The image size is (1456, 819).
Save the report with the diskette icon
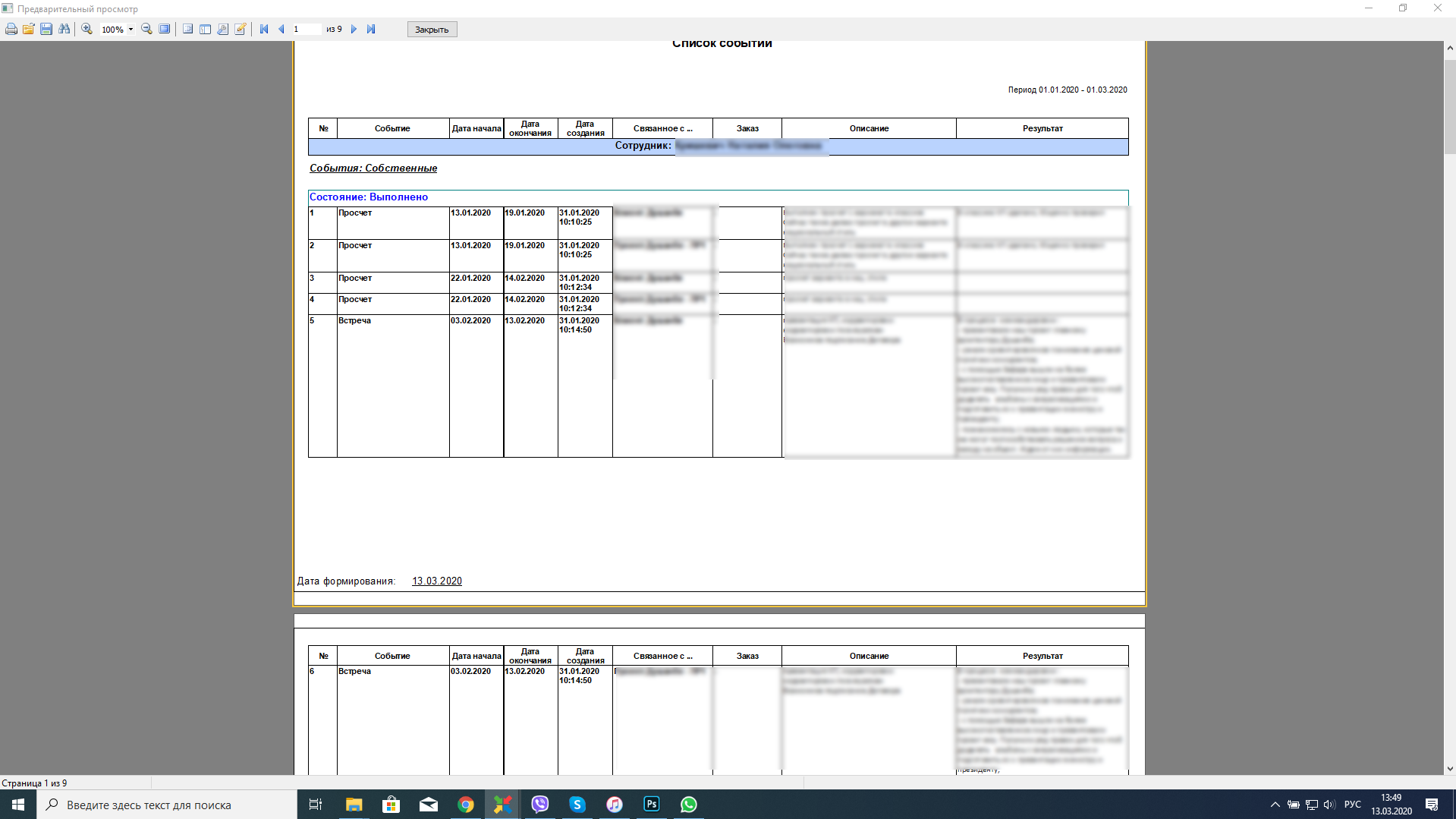click(x=46, y=29)
